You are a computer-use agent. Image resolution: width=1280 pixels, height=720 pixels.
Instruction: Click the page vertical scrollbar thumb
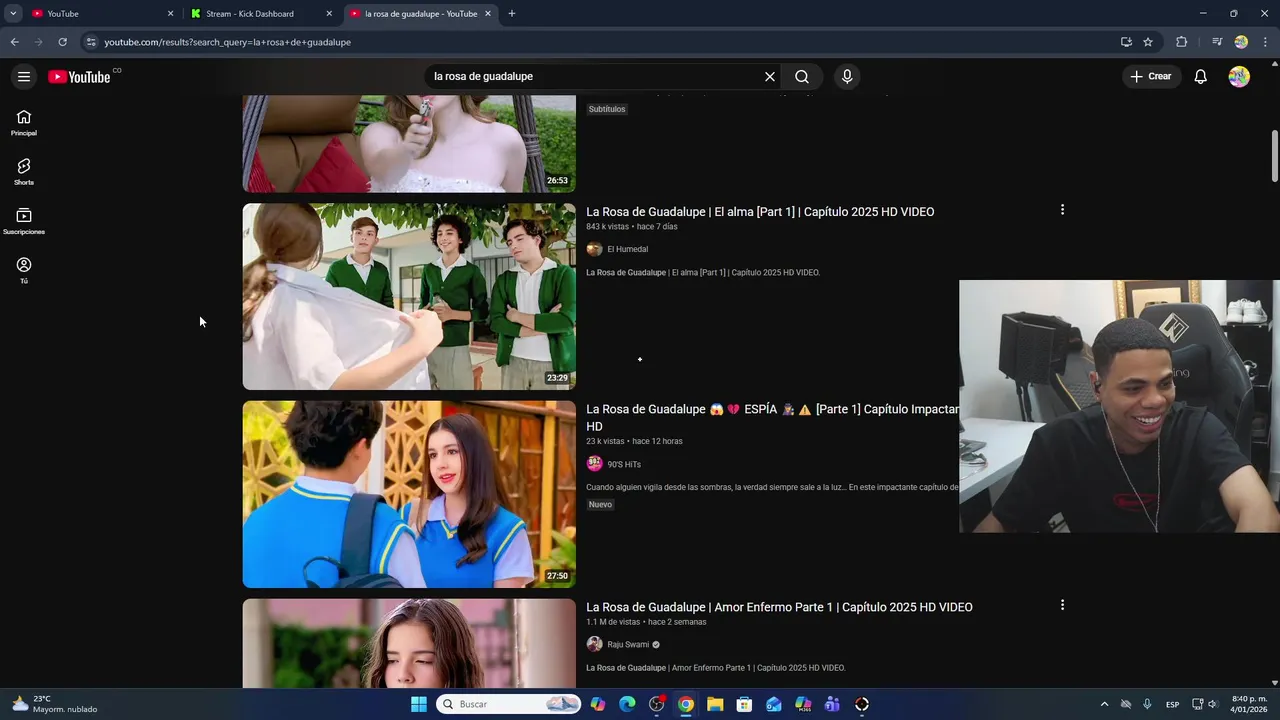pos(1274,156)
